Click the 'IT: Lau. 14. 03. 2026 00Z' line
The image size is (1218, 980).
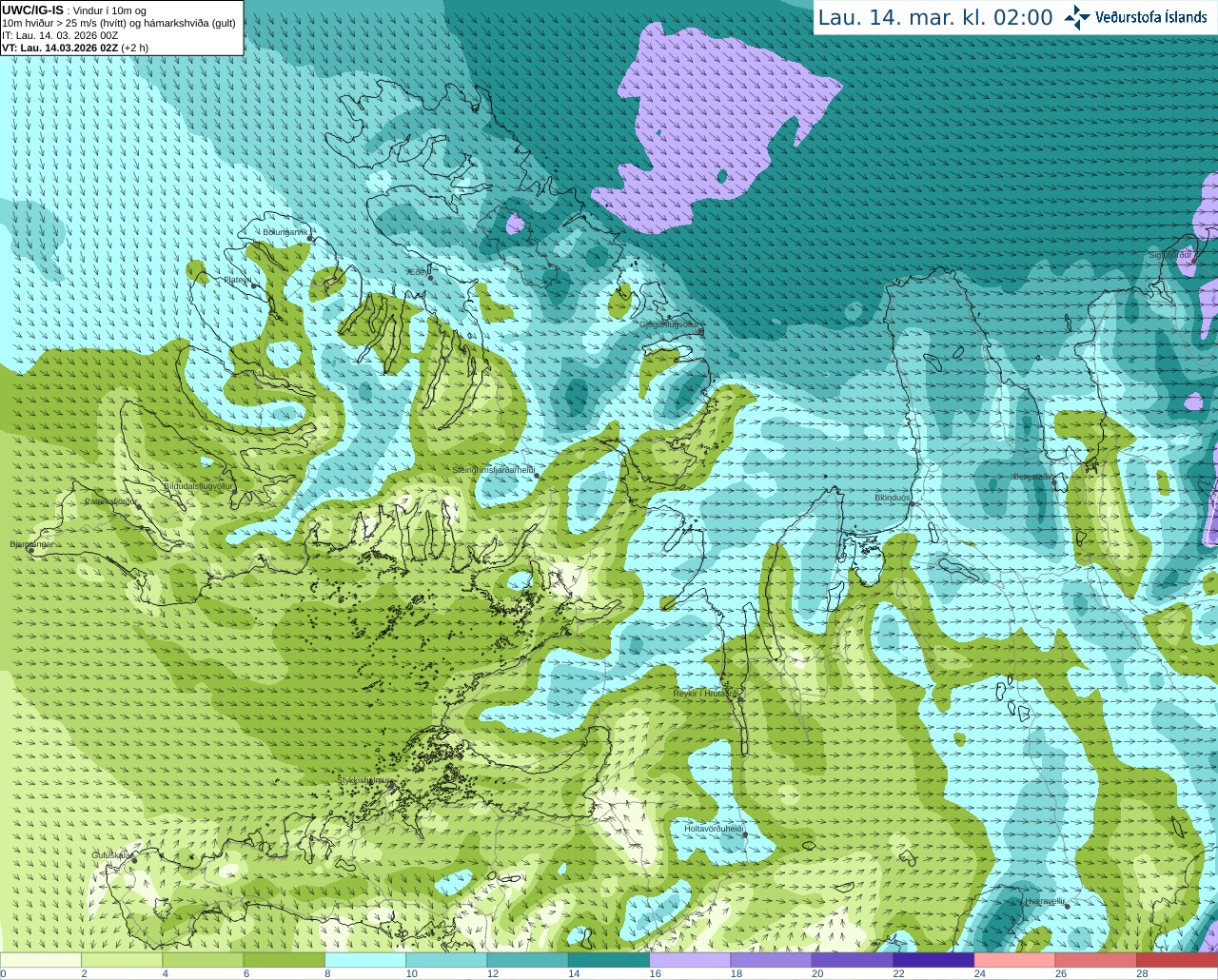click(61, 35)
